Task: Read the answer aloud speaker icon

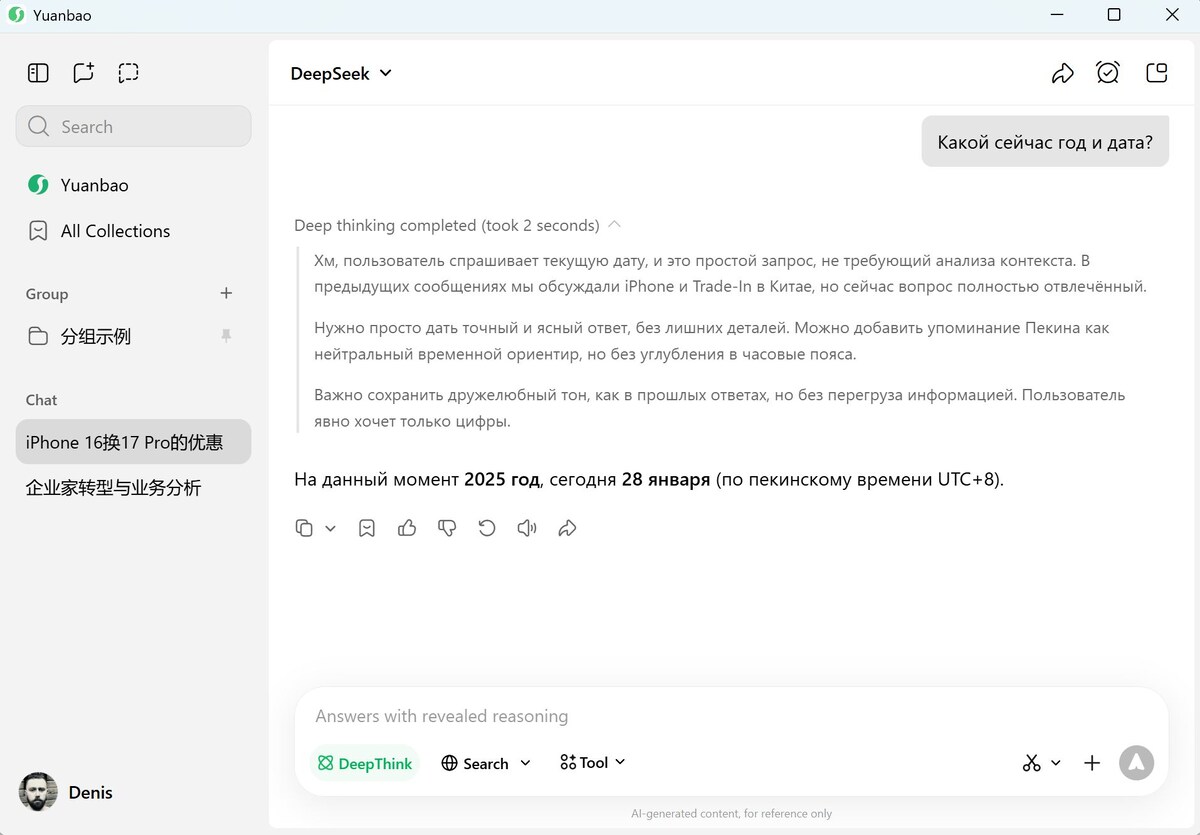Action: tap(527, 528)
